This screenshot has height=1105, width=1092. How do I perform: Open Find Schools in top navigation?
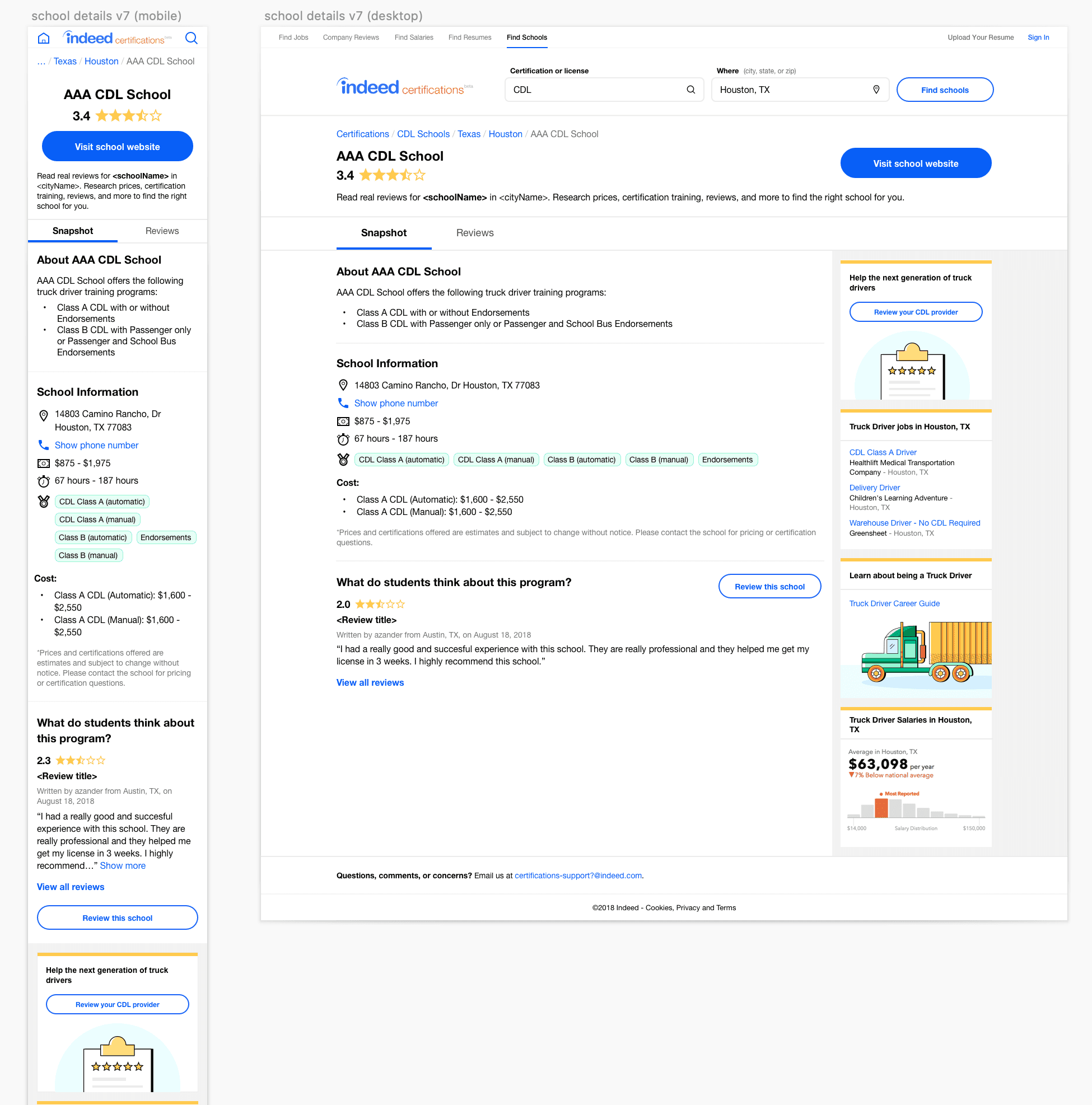[527, 38]
